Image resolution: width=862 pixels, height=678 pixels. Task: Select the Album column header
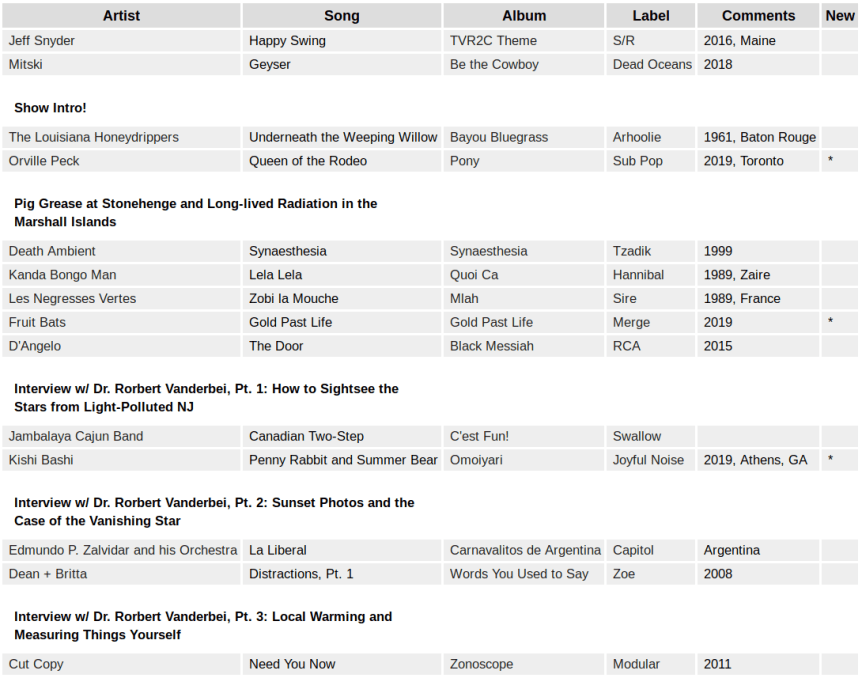click(x=524, y=16)
